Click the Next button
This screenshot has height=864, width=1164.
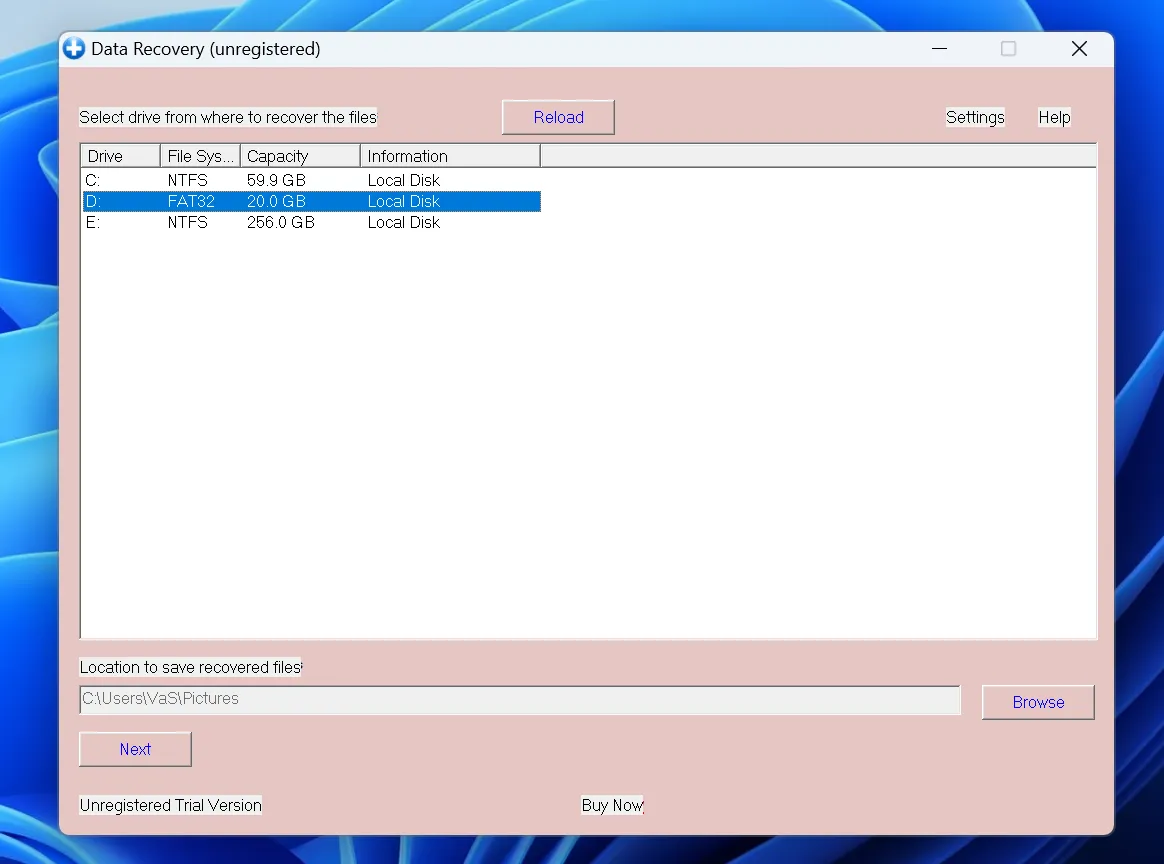pos(135,749)
